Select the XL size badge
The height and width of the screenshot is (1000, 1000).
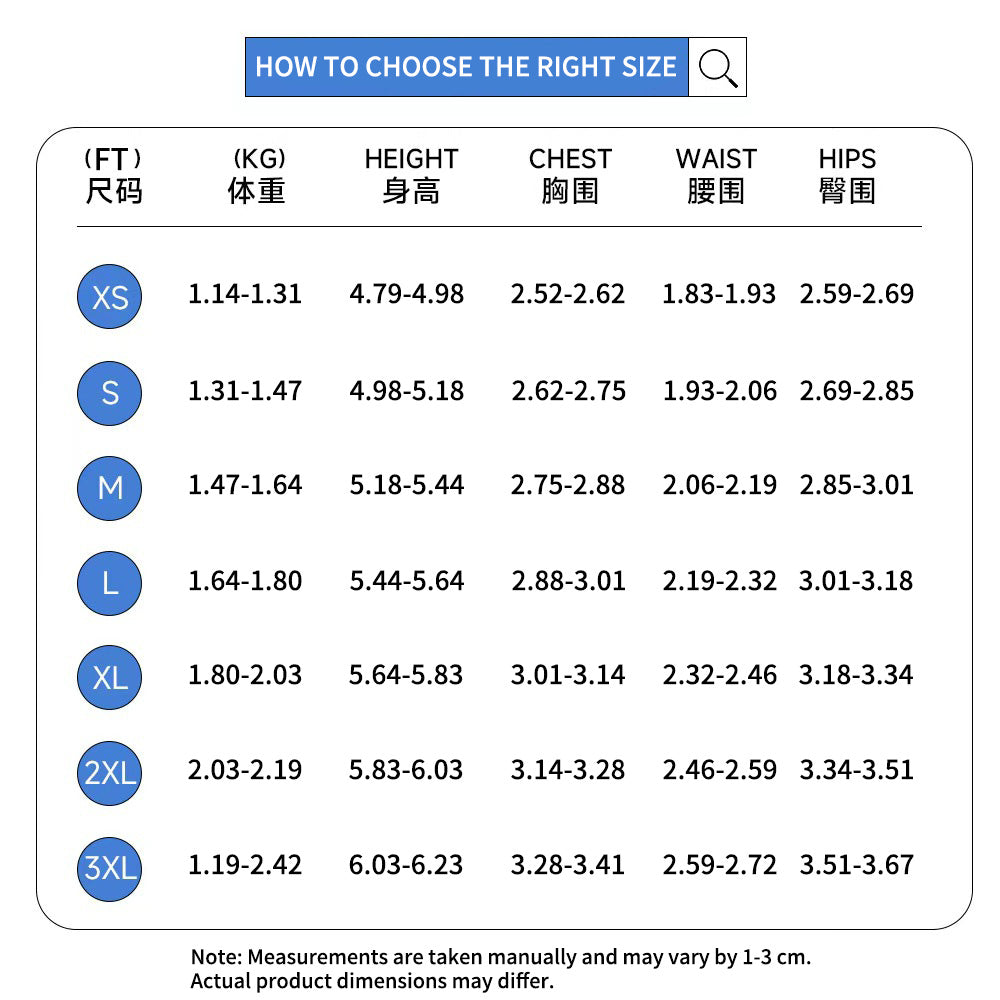point(110,677)
